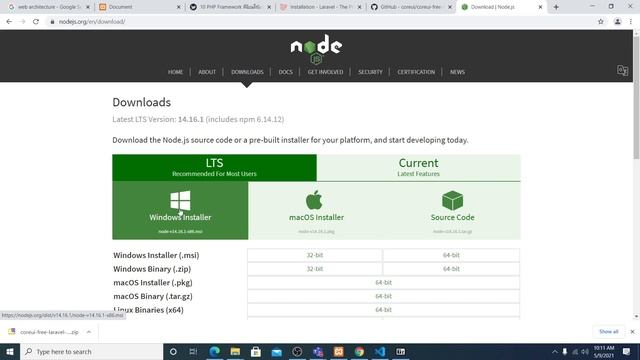The width and height of the screenshot is (640, 360).
Task: Open Microsoft Teams from taskbar
Action: 318,351
